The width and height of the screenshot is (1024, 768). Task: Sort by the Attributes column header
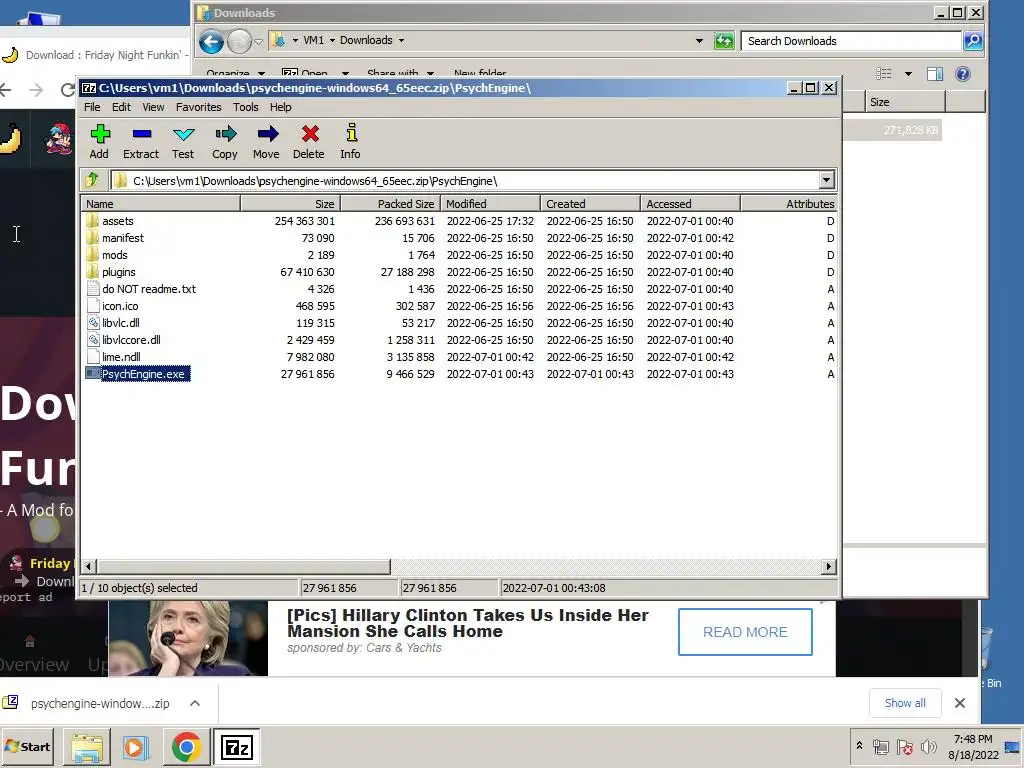(789, 204)
